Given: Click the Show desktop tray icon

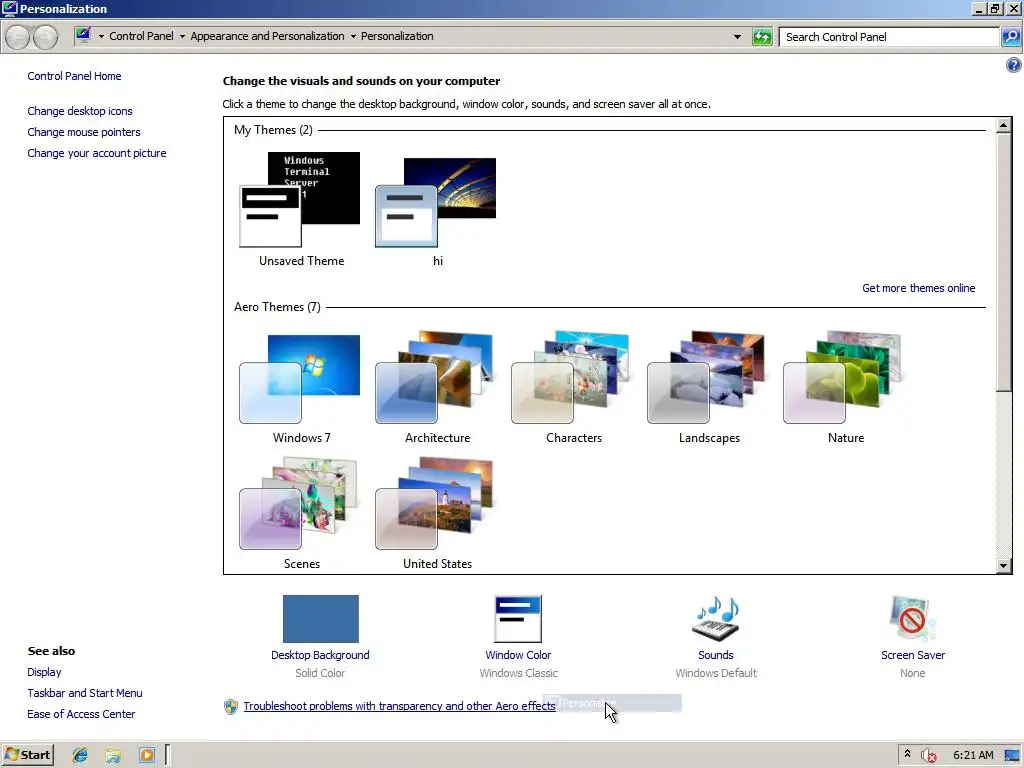Looking at the screenshot, I should click(1012, 756).
